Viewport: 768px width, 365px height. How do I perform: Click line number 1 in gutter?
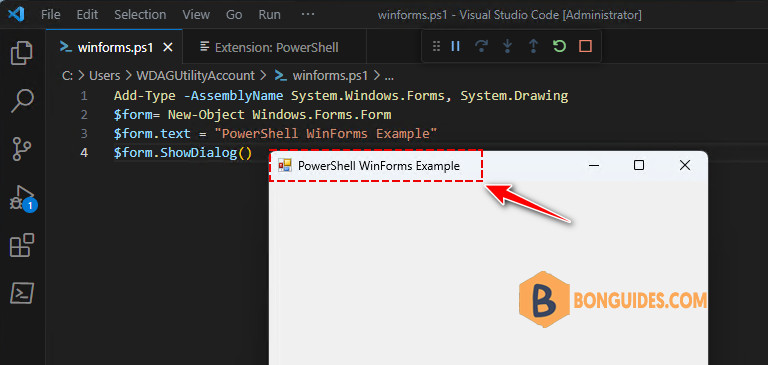point(84,96)
